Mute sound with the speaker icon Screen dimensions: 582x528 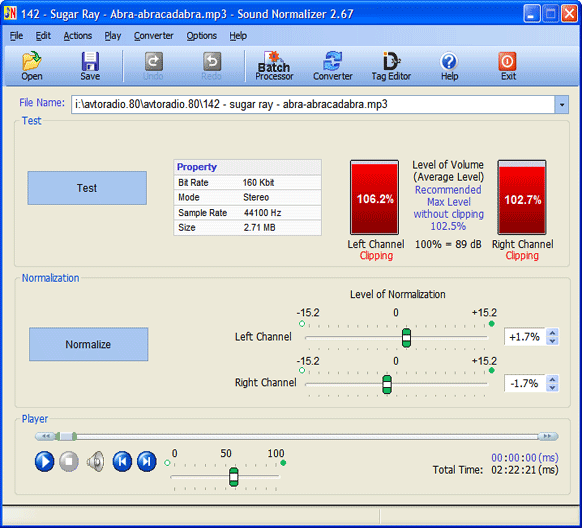pos(95,462)
